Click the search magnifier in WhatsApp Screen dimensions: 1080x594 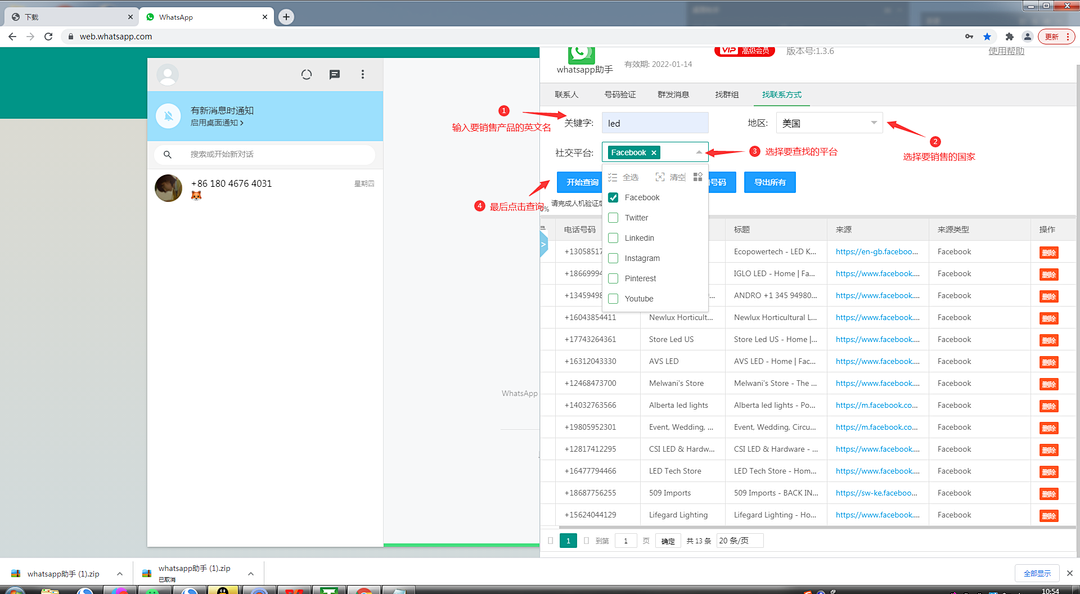[x=167, y=154]
